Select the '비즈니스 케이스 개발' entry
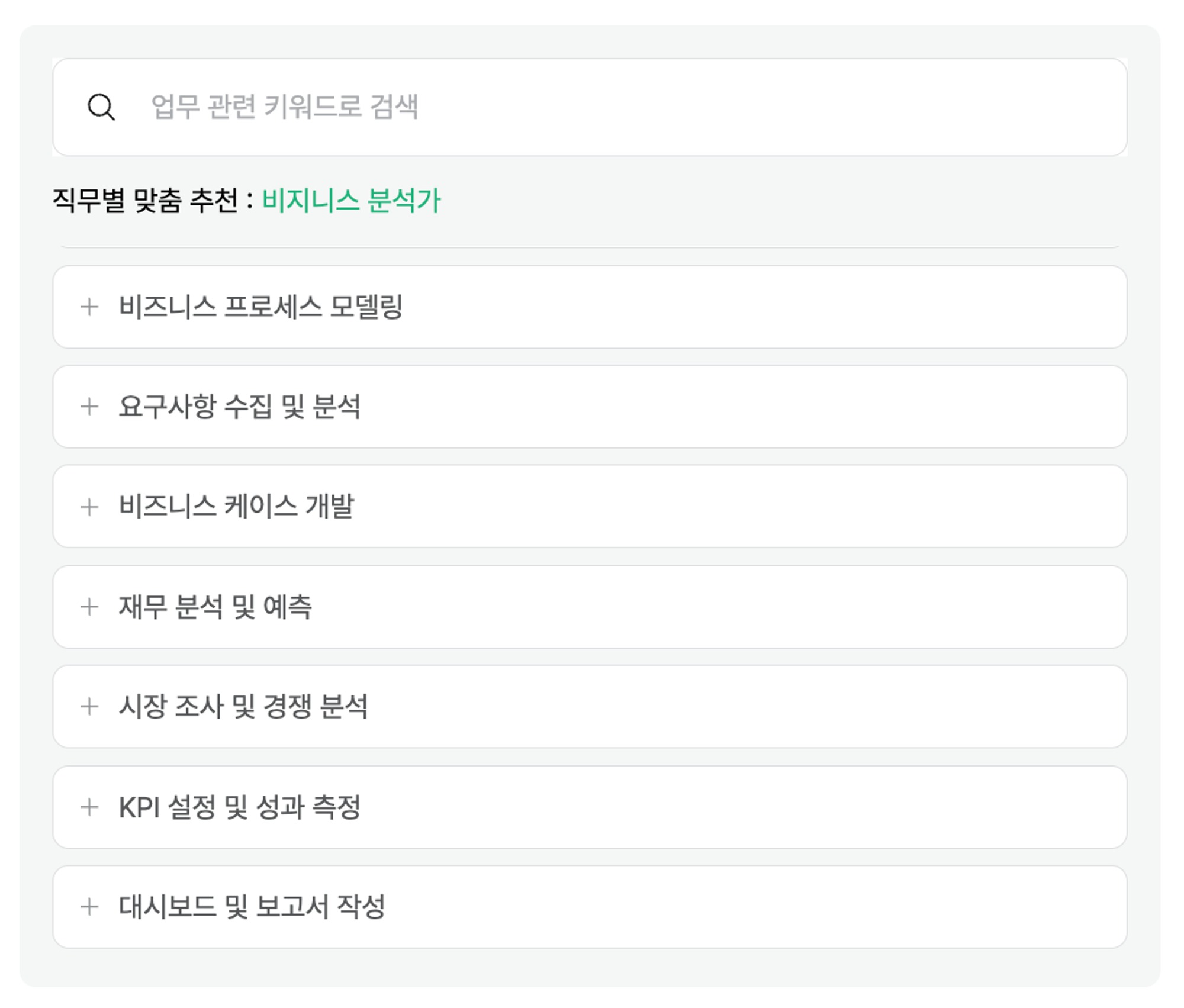The image size is (1184, 1008). point(237,507)
